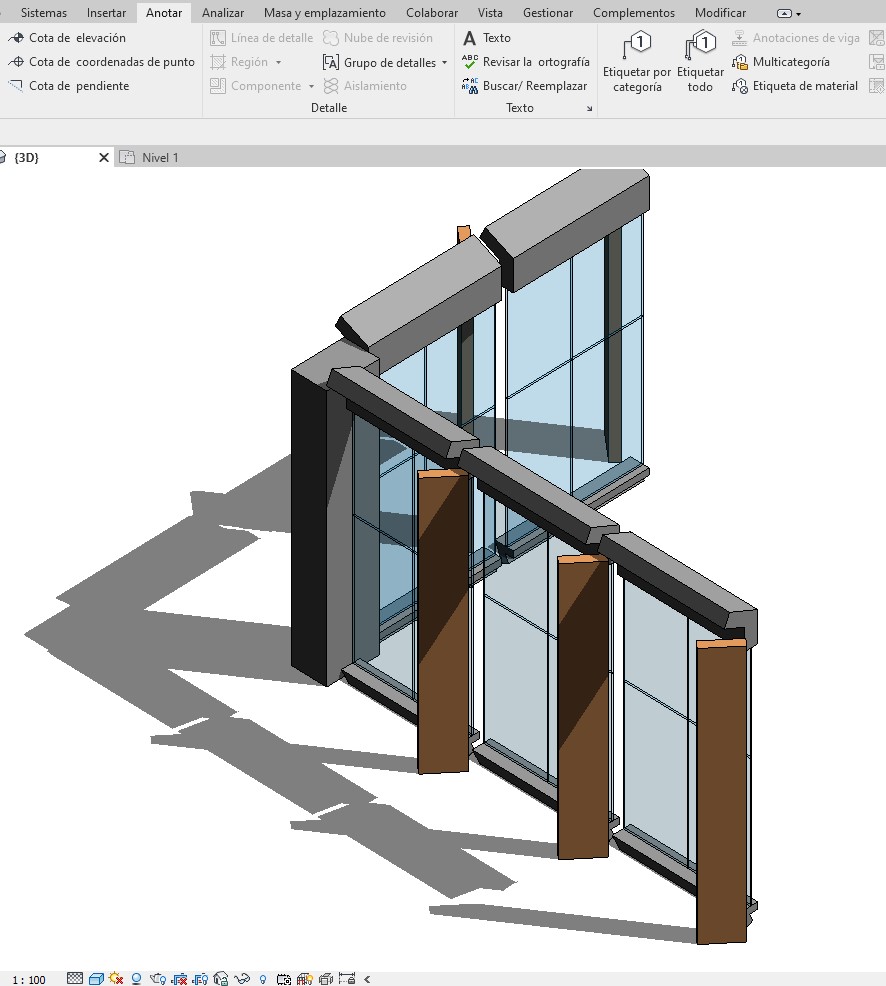
Task: Switch to the Analizar ribbon tab
Action: click(222, 13)
